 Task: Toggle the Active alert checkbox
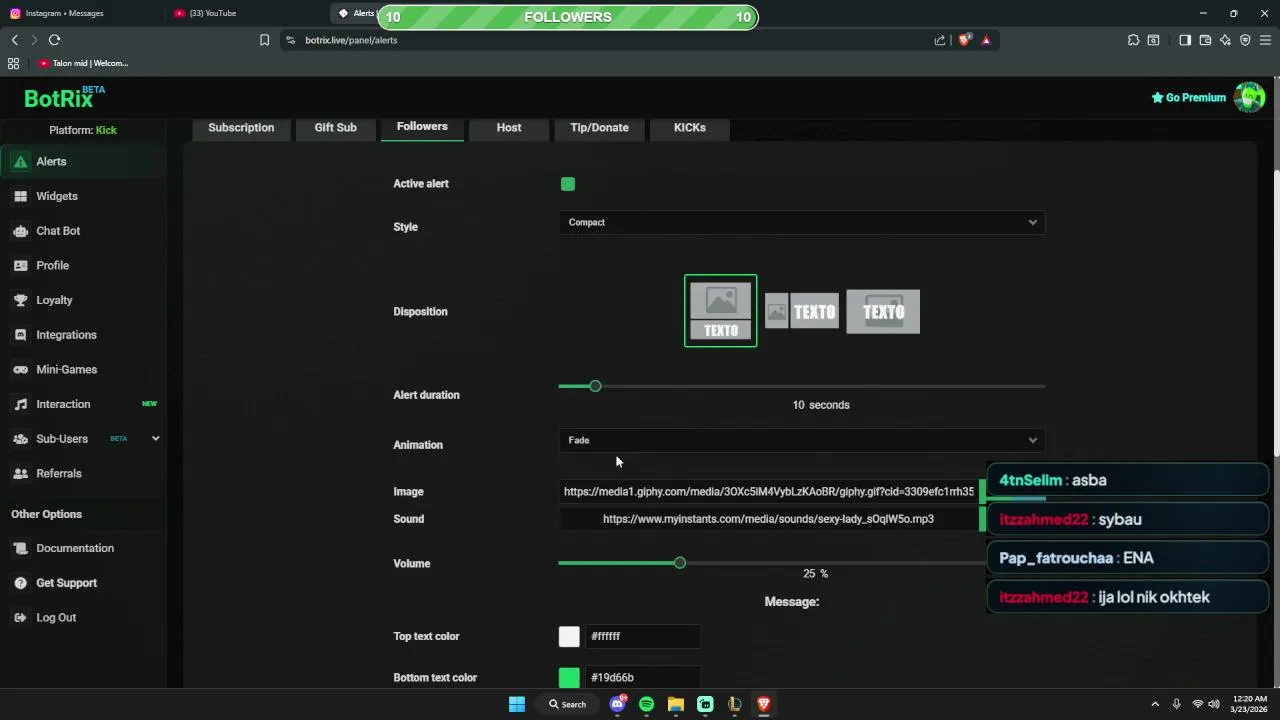pyautogui.click(x=568, y=184)
